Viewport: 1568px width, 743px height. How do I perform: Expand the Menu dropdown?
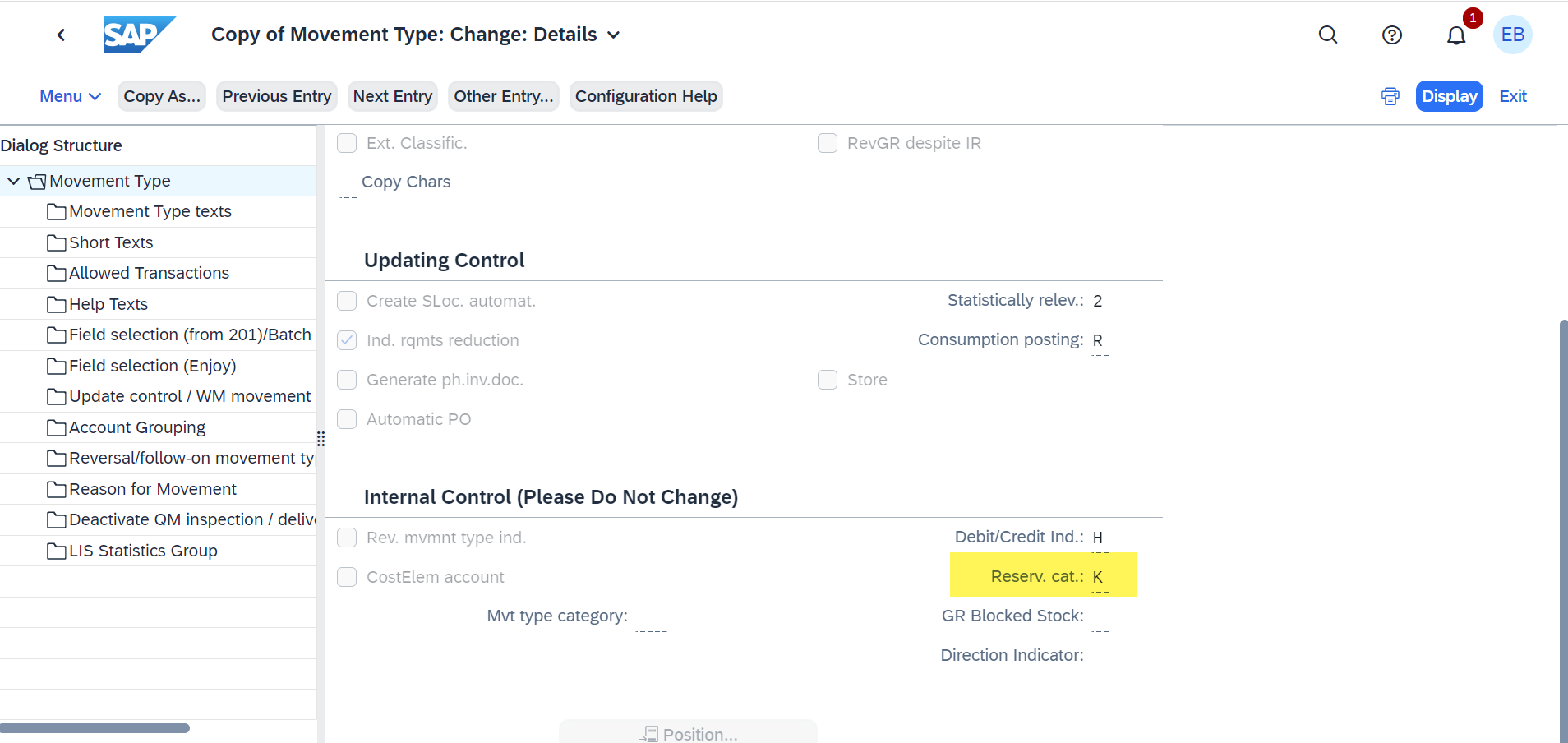point(71,96)
